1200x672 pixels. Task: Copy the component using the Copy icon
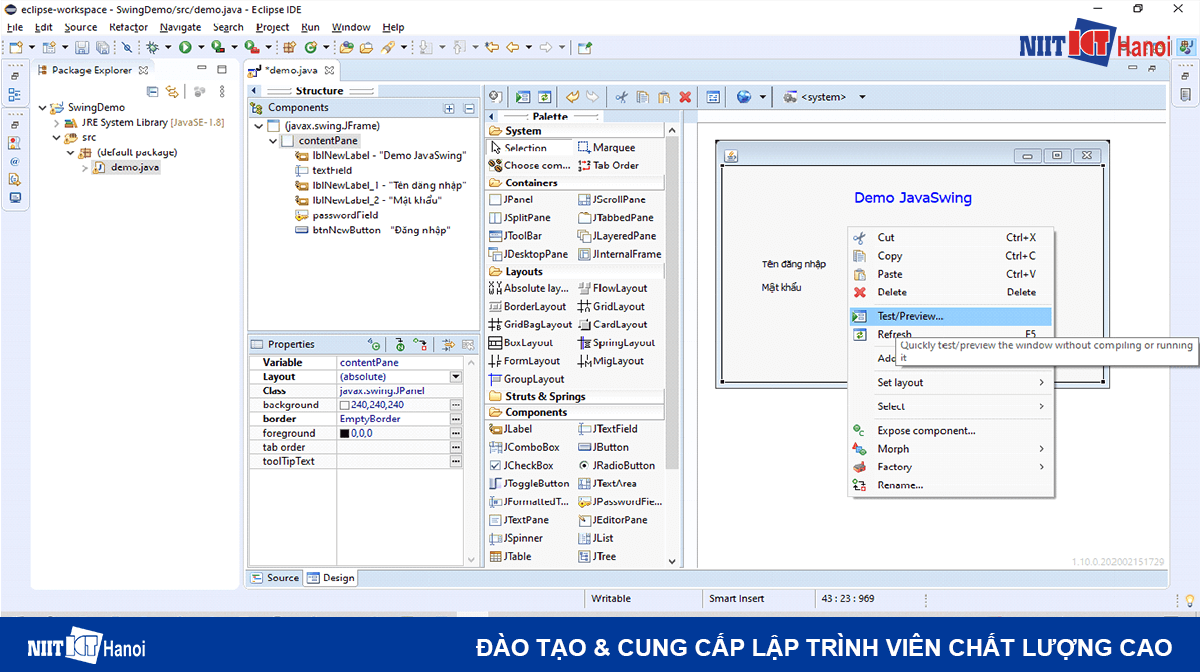pyautogui.click(x=643, y=96)
